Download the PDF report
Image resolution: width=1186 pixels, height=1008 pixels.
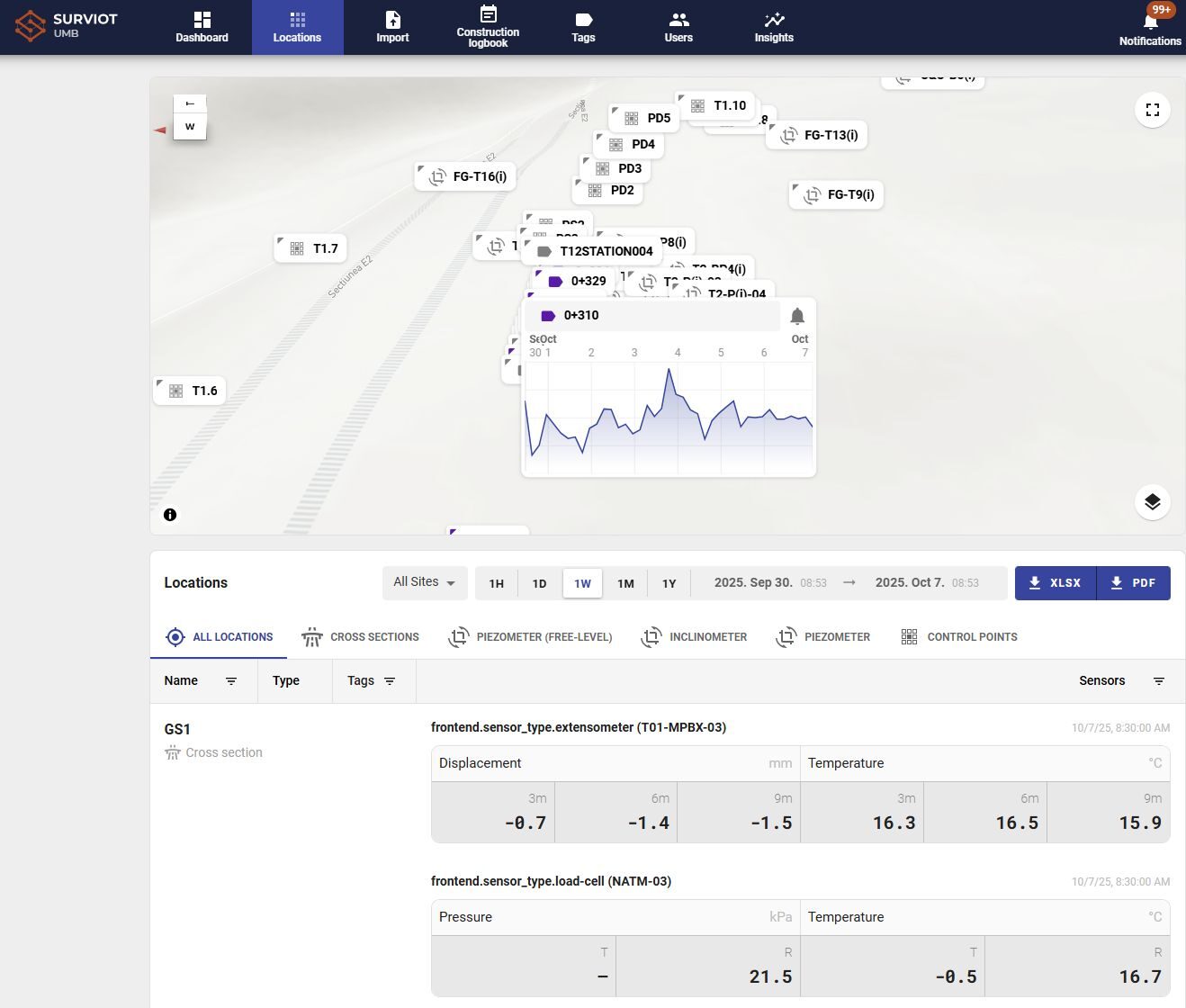(x=1133, y=583)
